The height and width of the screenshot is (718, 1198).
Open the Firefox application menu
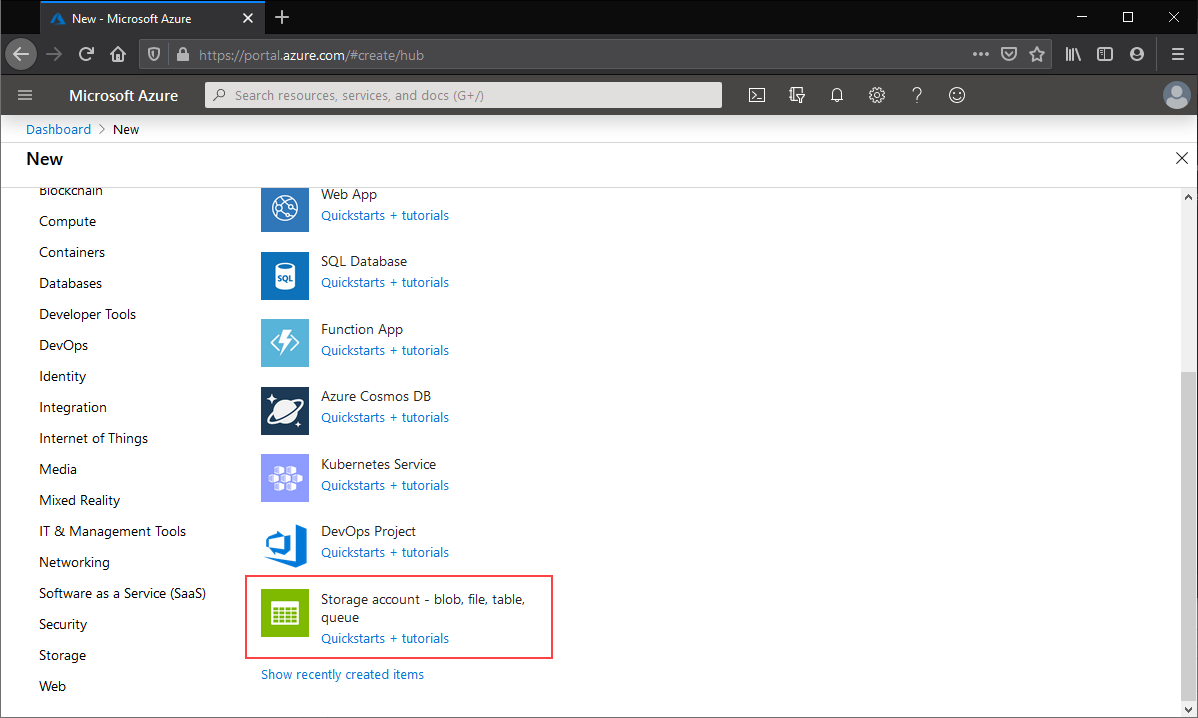pyautogui.click(x=1177, y=55)
